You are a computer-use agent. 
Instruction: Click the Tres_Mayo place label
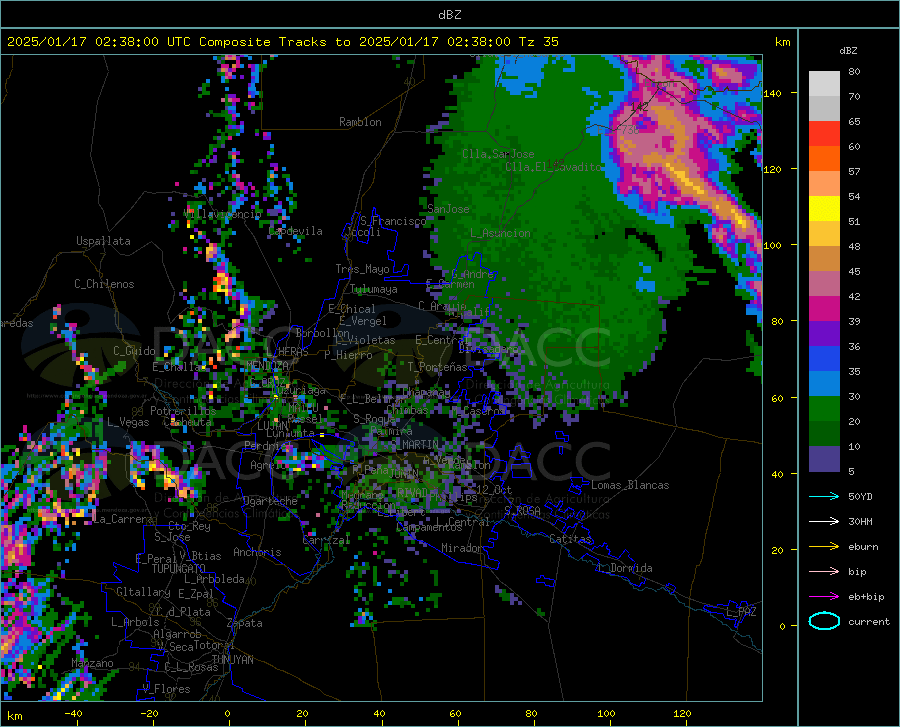coord(362,269)
